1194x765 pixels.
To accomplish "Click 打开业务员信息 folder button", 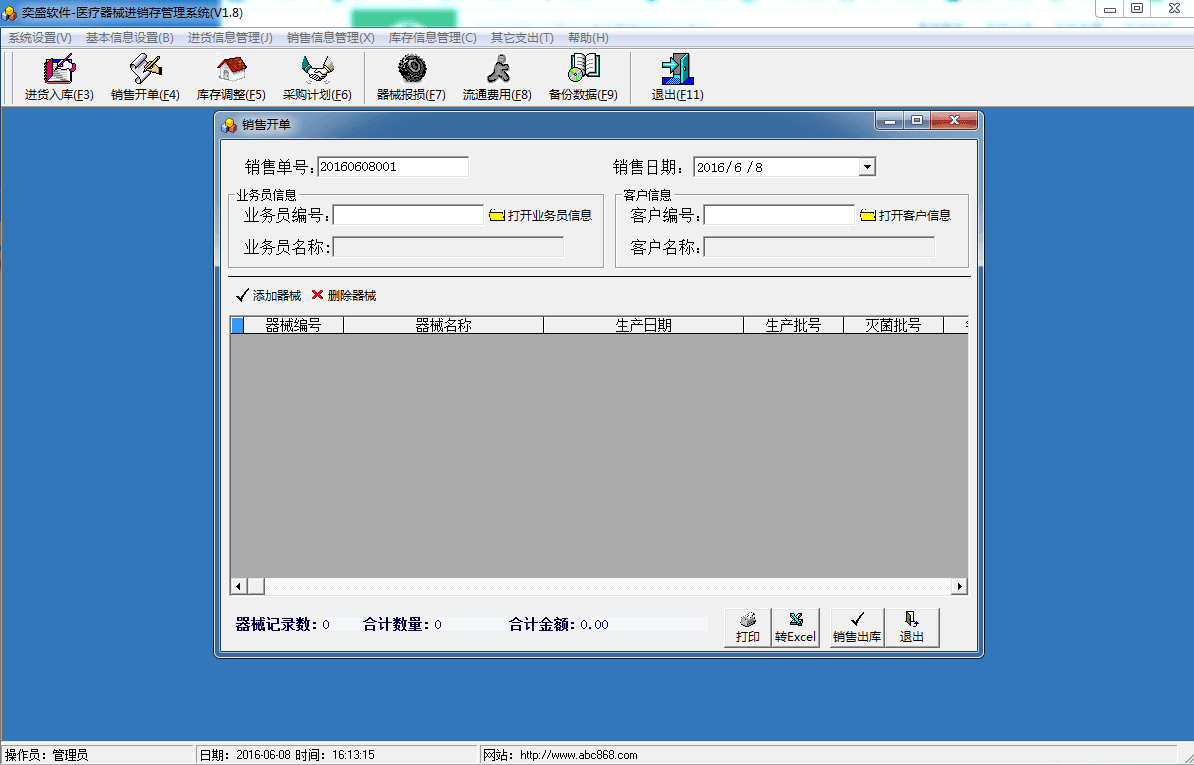I will click(540, 215).
